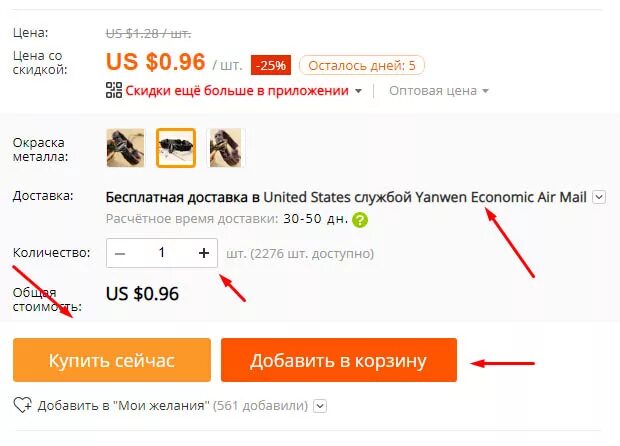Click Добавить в "Мои желания" link
This screenshot has height=446, width=620.
pos(123,406)
